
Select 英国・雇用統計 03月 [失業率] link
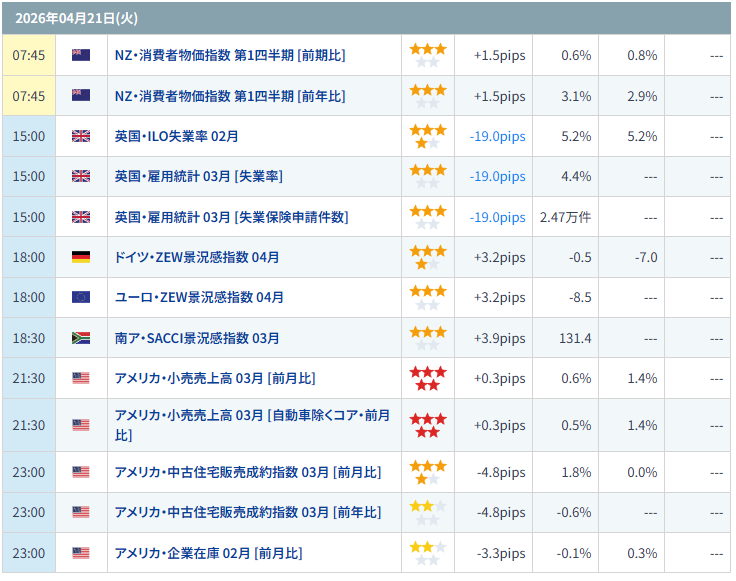198,176
